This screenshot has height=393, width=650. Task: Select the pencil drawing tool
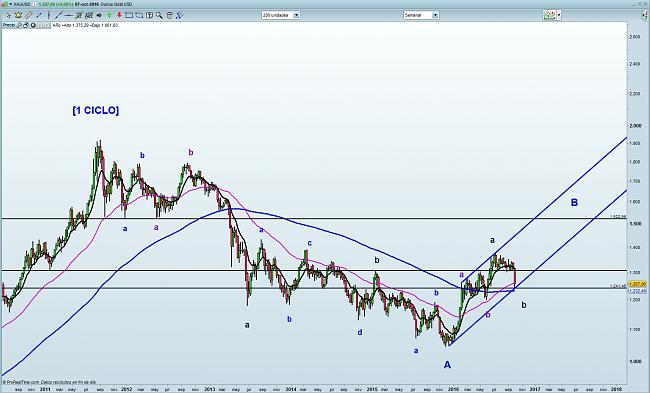(29, 15)
